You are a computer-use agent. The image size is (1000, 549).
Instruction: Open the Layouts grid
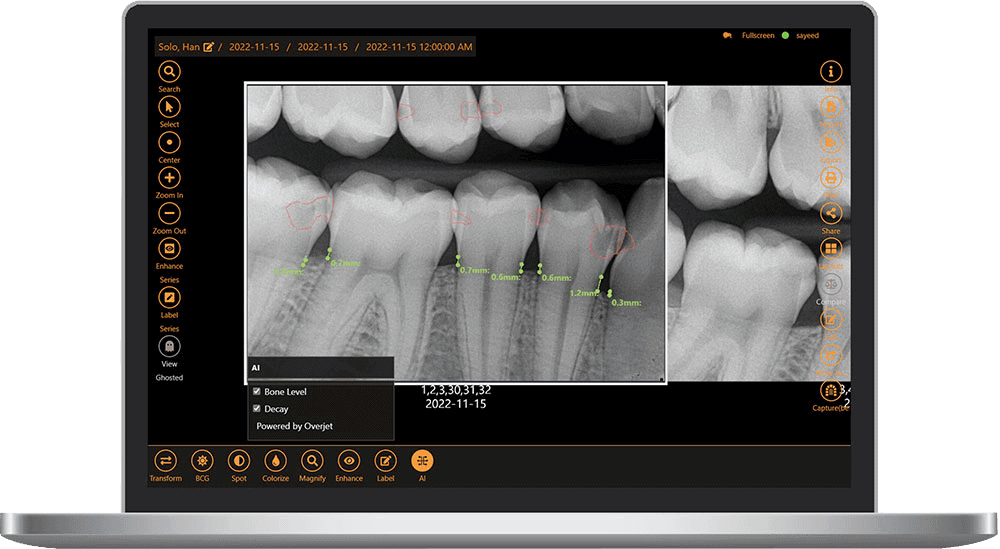click(830, 249)
